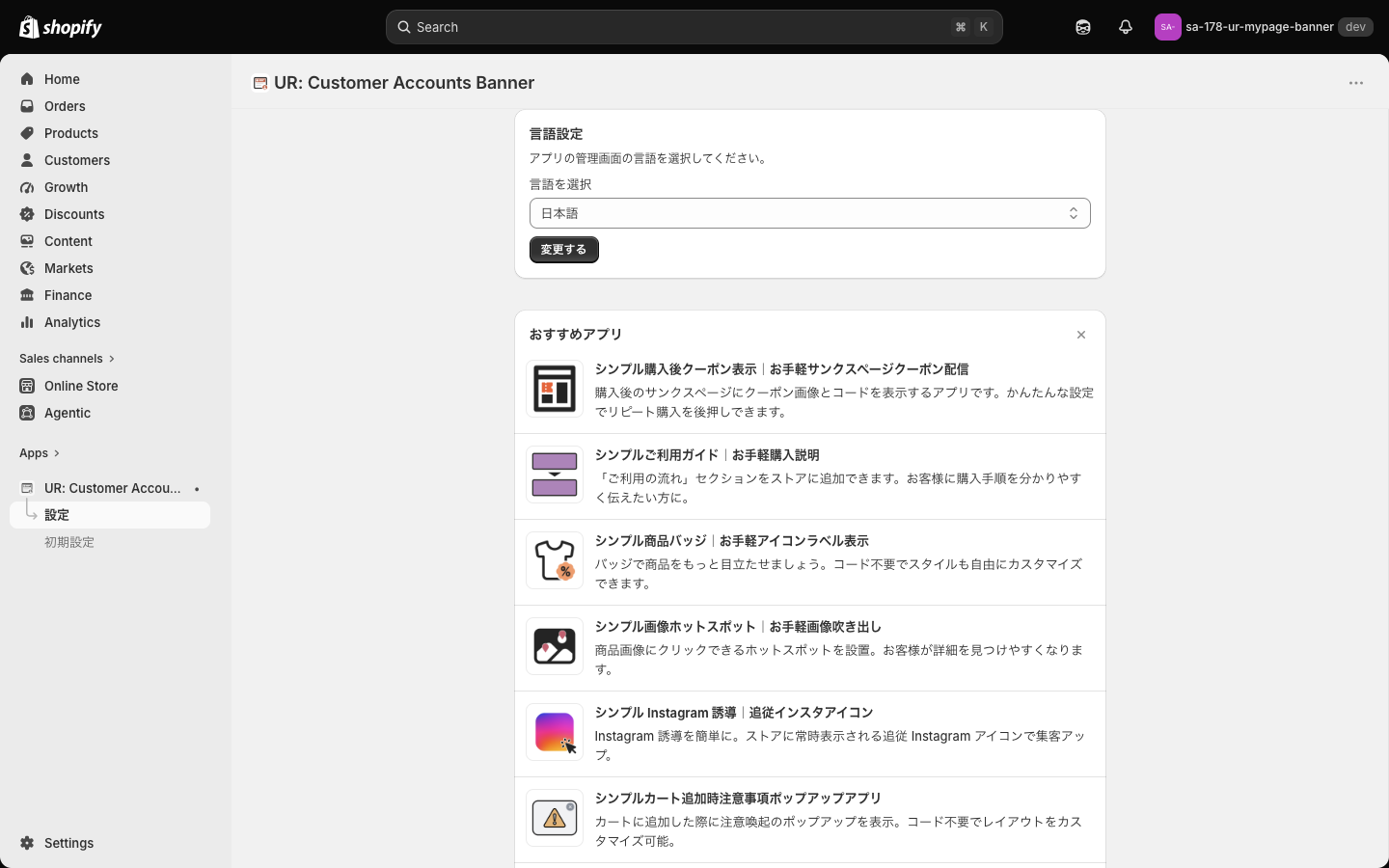Focus the Search field
This screenshot has width=1389, height=868.
coord(694,27)
